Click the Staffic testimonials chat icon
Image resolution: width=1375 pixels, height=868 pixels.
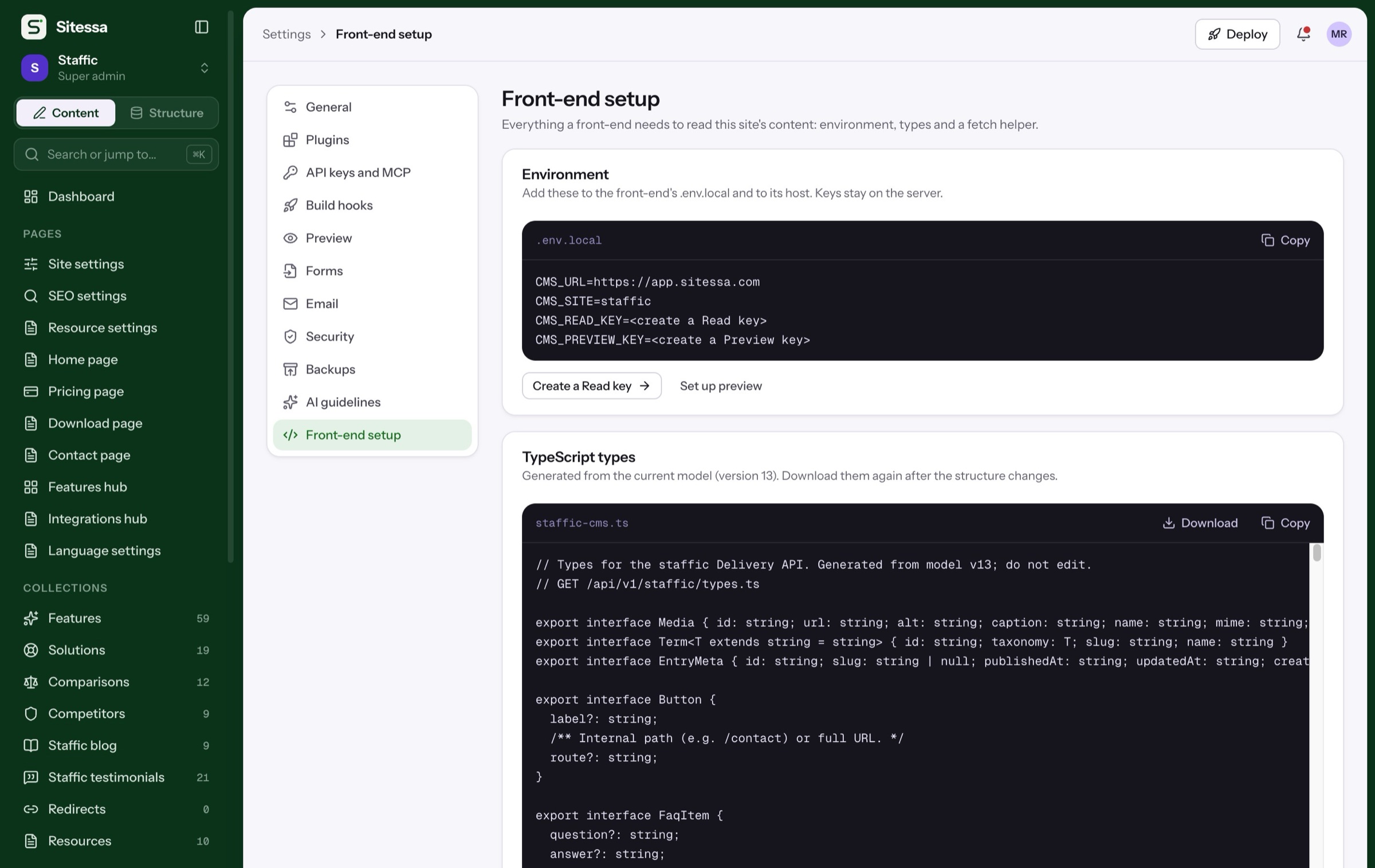(x=31, y=777)
